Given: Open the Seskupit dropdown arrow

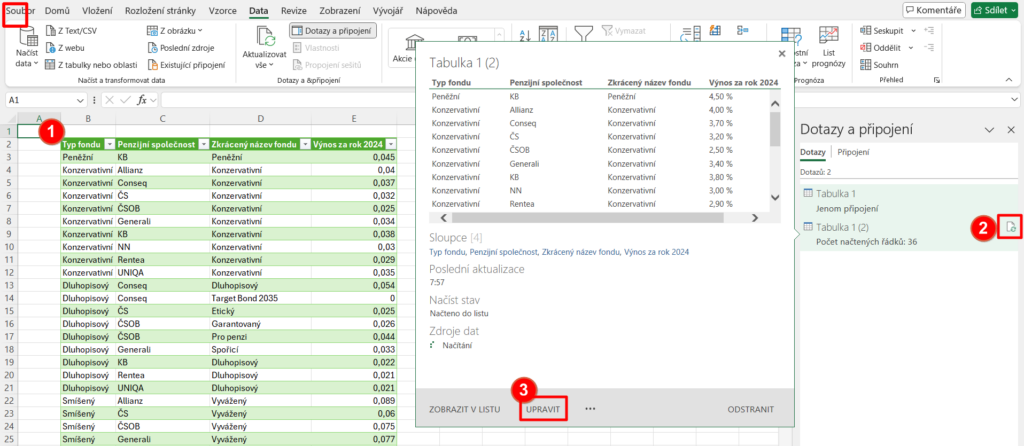Looking at the screenshot, I should pyautogui.click(x=912, y=30).
